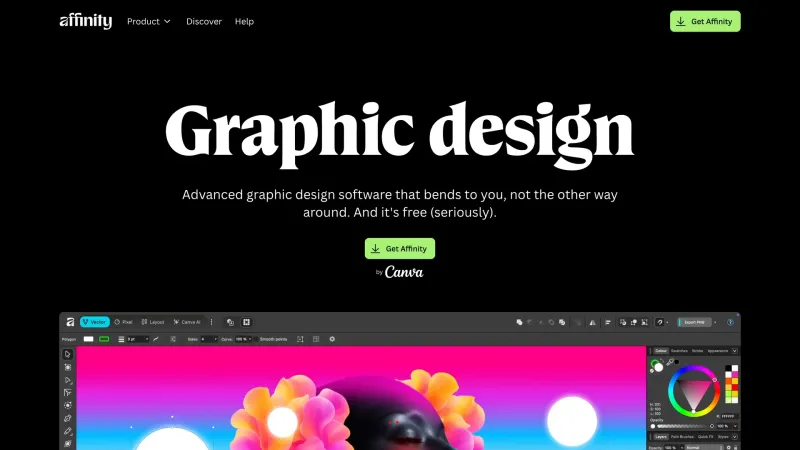
Task: Select the Contour tool
Action: coord(68,405)
